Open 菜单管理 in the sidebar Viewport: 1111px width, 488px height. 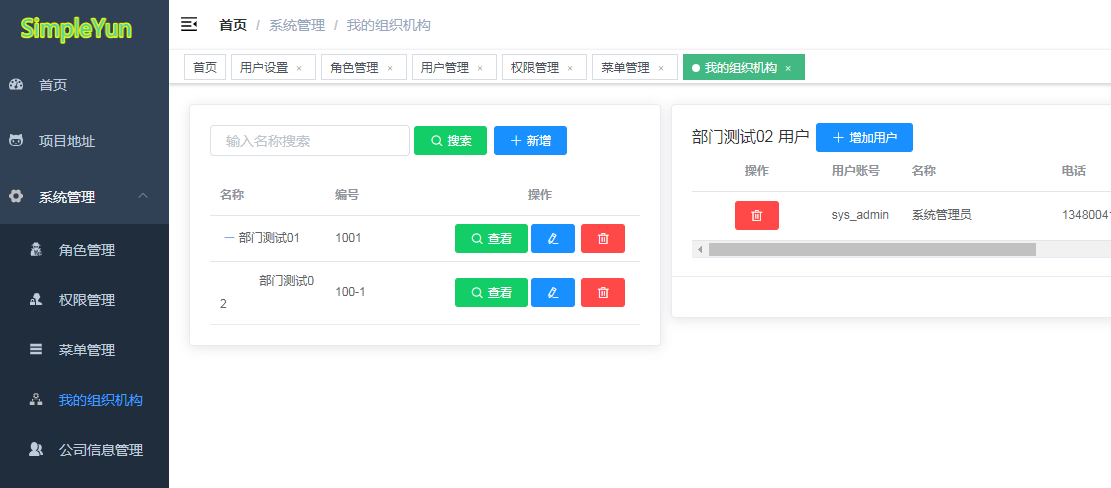coord(84,350)
